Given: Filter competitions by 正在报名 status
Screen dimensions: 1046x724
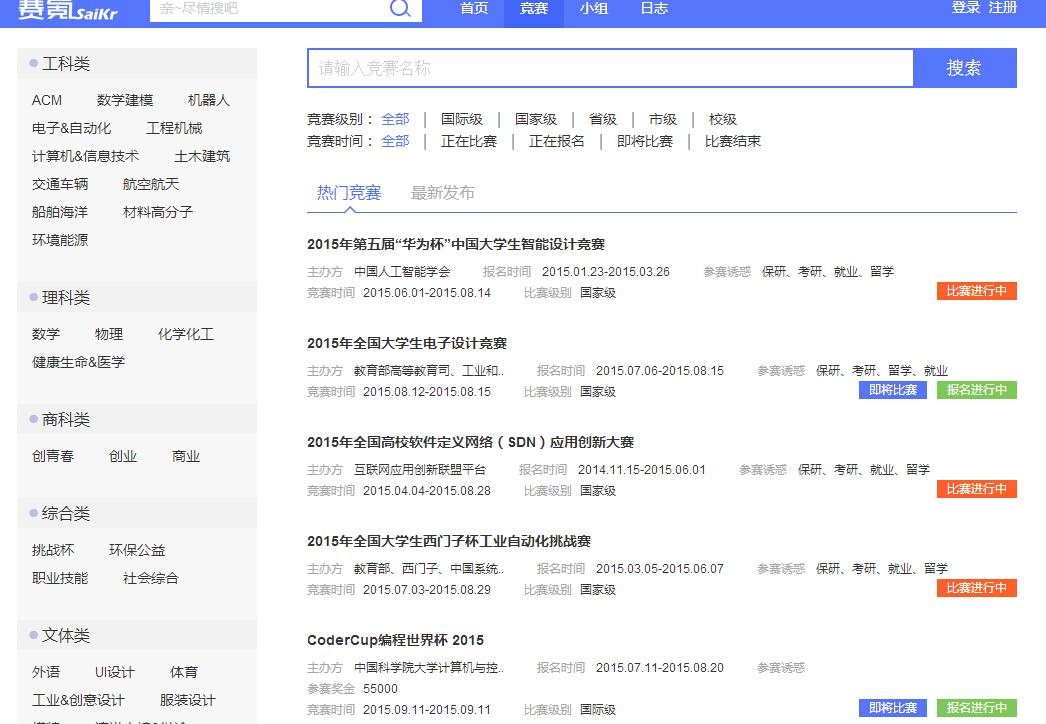Looking at the screenshot, I should pyautogui.click(x=556, y=141).
